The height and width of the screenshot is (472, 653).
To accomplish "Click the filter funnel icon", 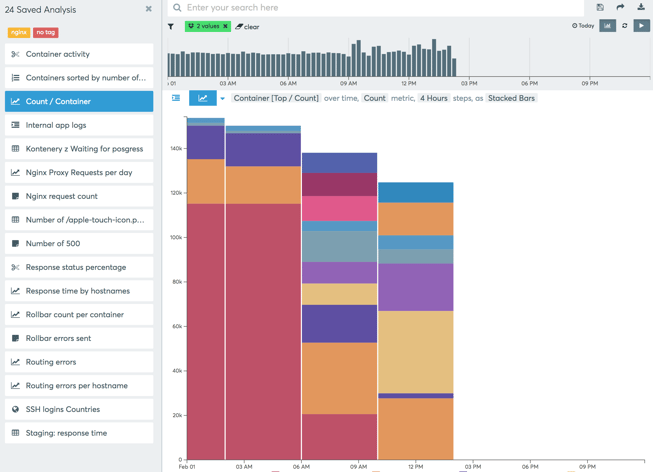I will tap(171, 26).
